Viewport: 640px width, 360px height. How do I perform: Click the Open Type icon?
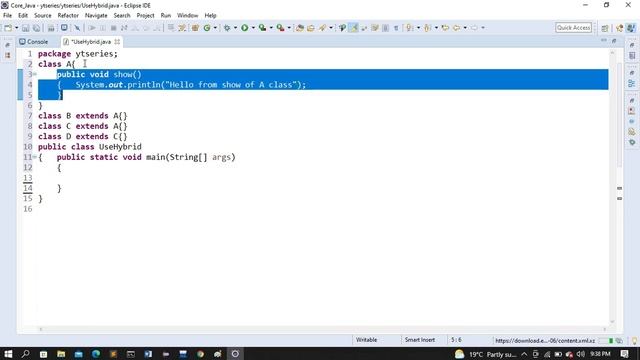pyautogui.click(x=300, y=28)
